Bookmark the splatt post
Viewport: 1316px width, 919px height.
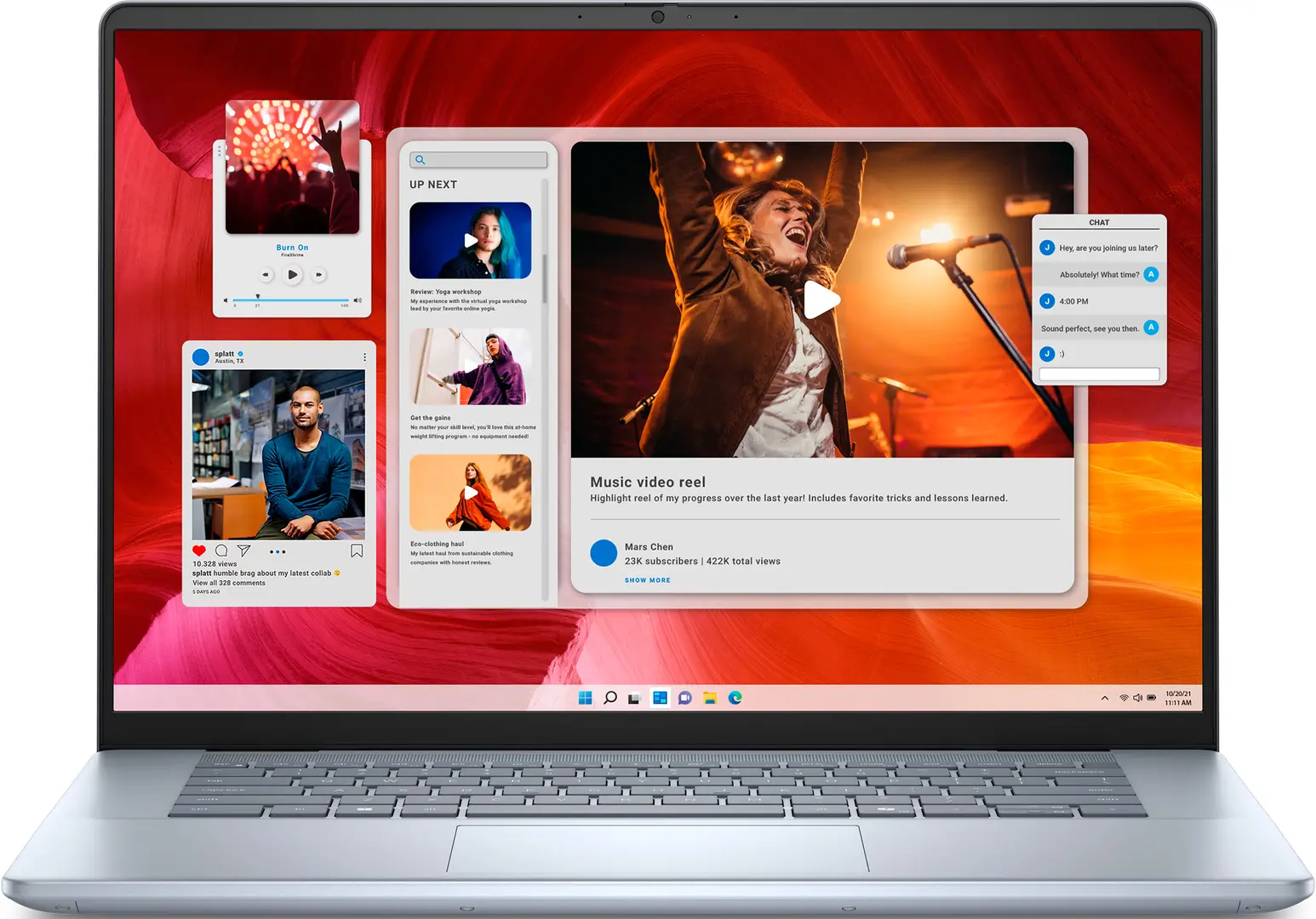point(357,551)
